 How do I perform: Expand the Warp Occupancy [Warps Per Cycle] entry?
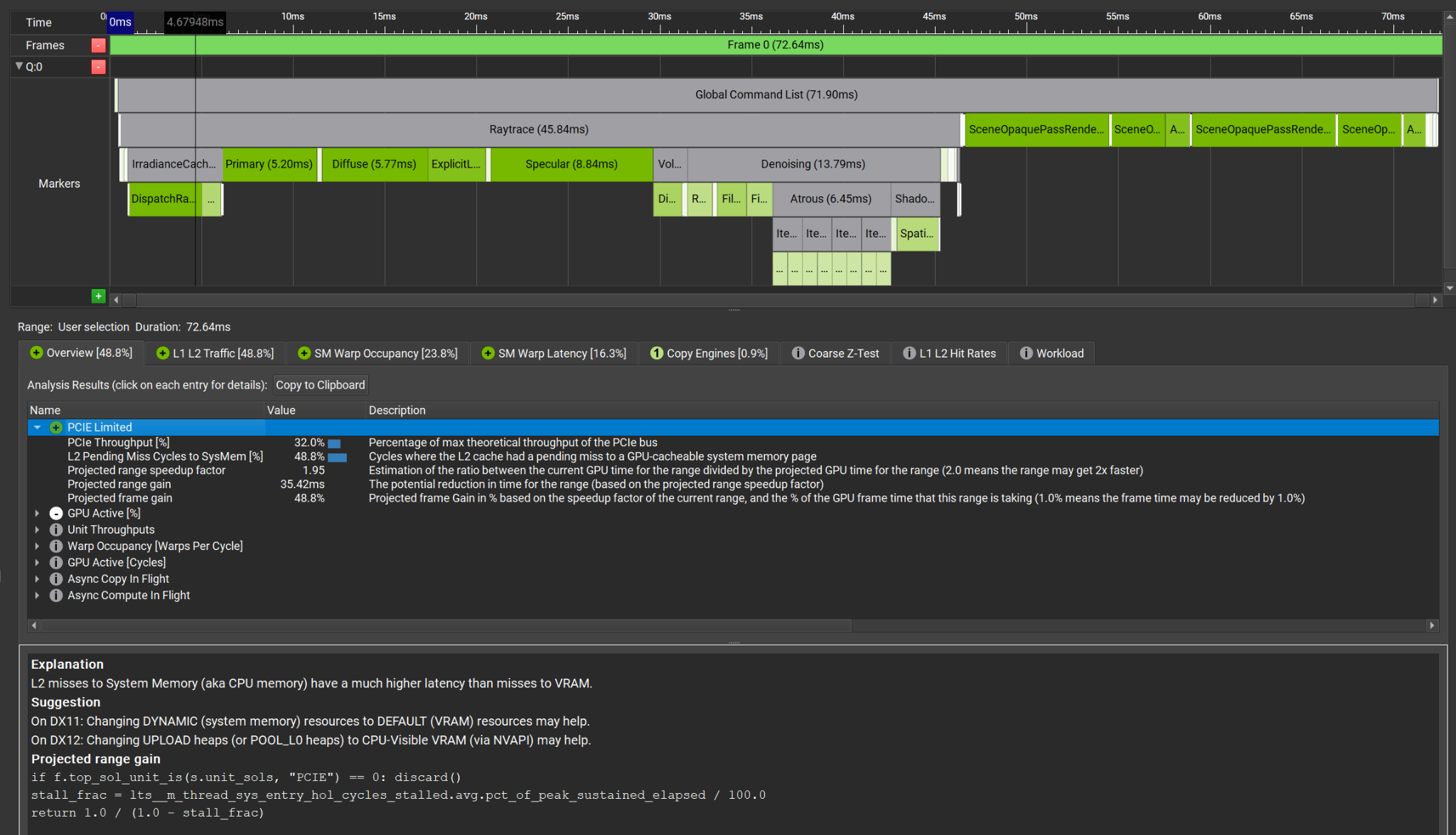[x=37, y=546]
